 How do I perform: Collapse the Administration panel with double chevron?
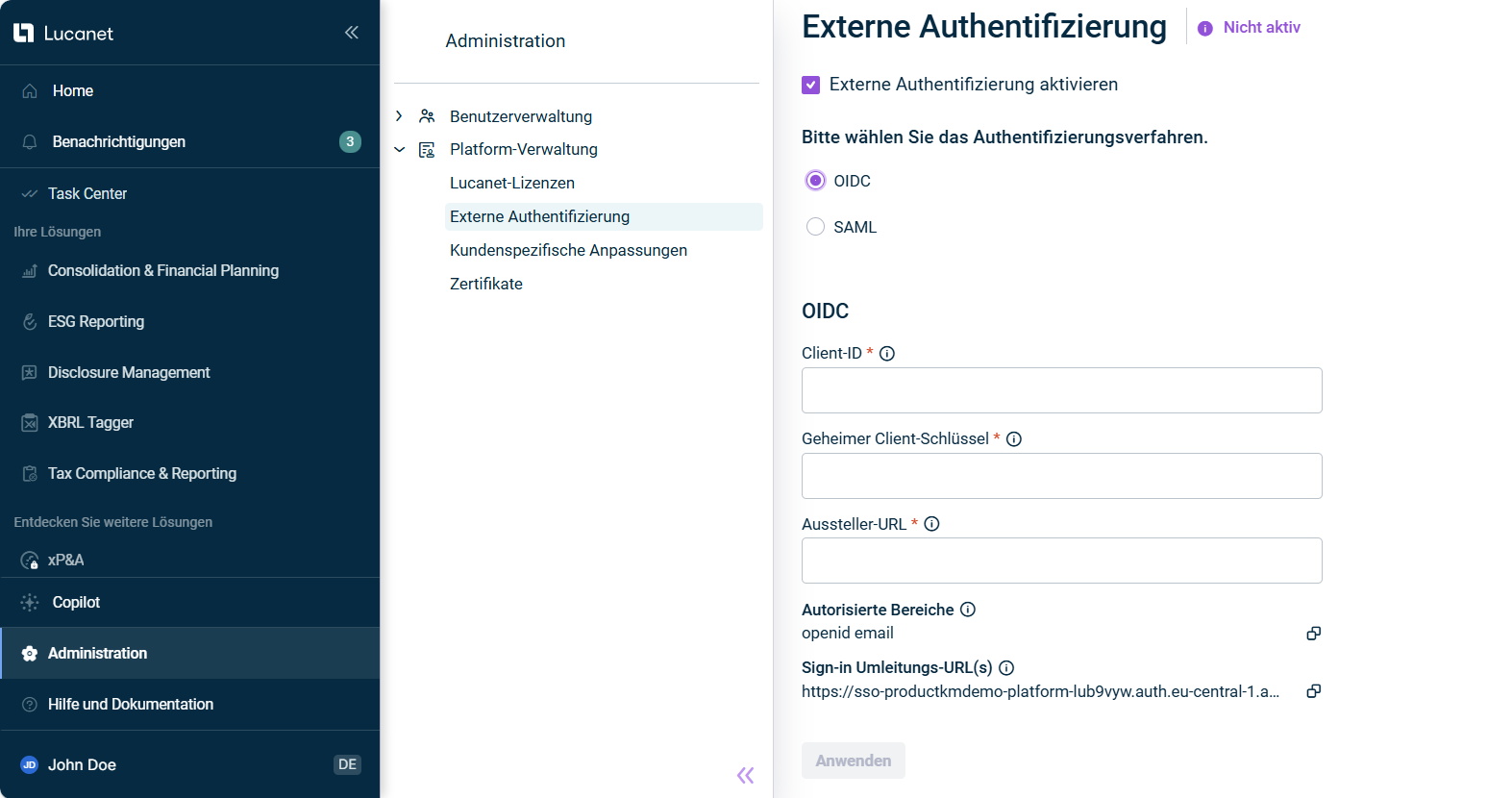point(746,775)
